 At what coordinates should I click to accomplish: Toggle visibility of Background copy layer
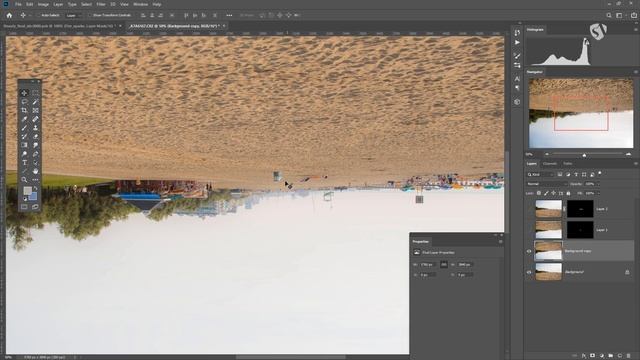[x=529, y=251]
